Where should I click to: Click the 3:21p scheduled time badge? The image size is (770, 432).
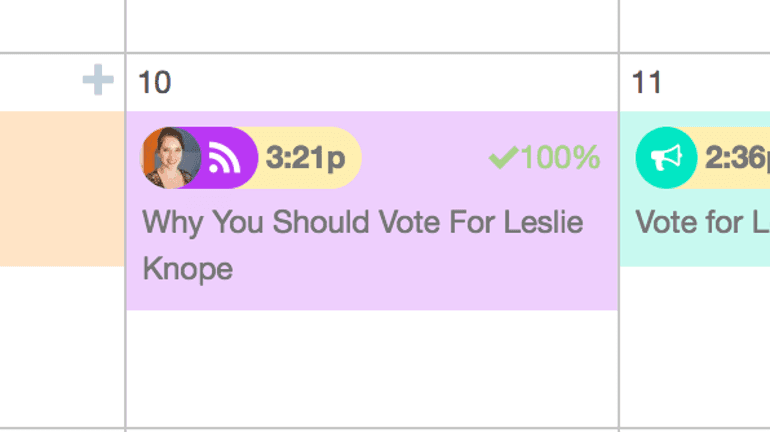point(306,158)
